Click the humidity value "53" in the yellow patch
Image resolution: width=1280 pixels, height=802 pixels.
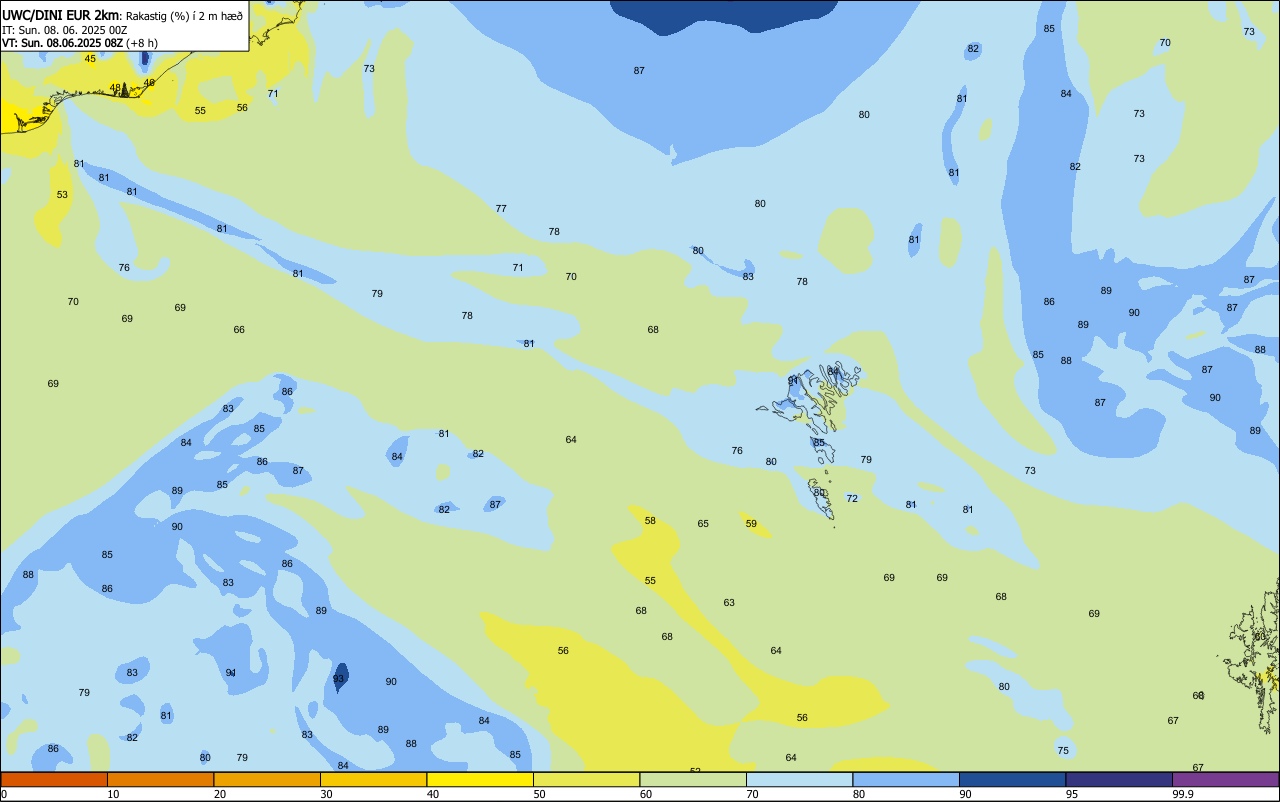click(62, 195)
